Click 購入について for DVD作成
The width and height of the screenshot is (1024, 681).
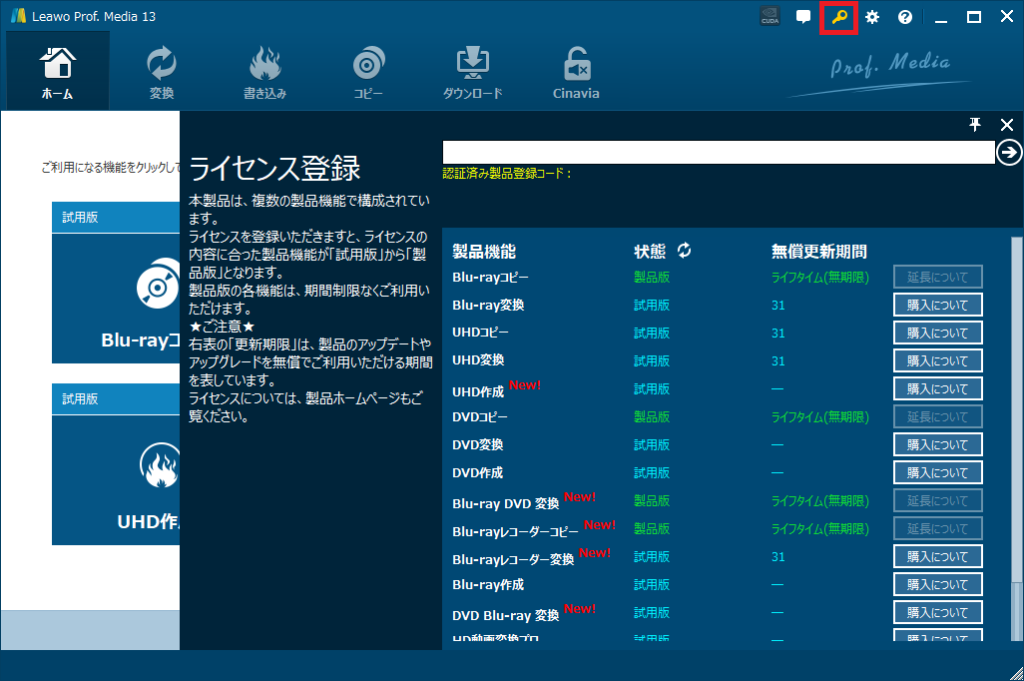click(x=938, y=473)
